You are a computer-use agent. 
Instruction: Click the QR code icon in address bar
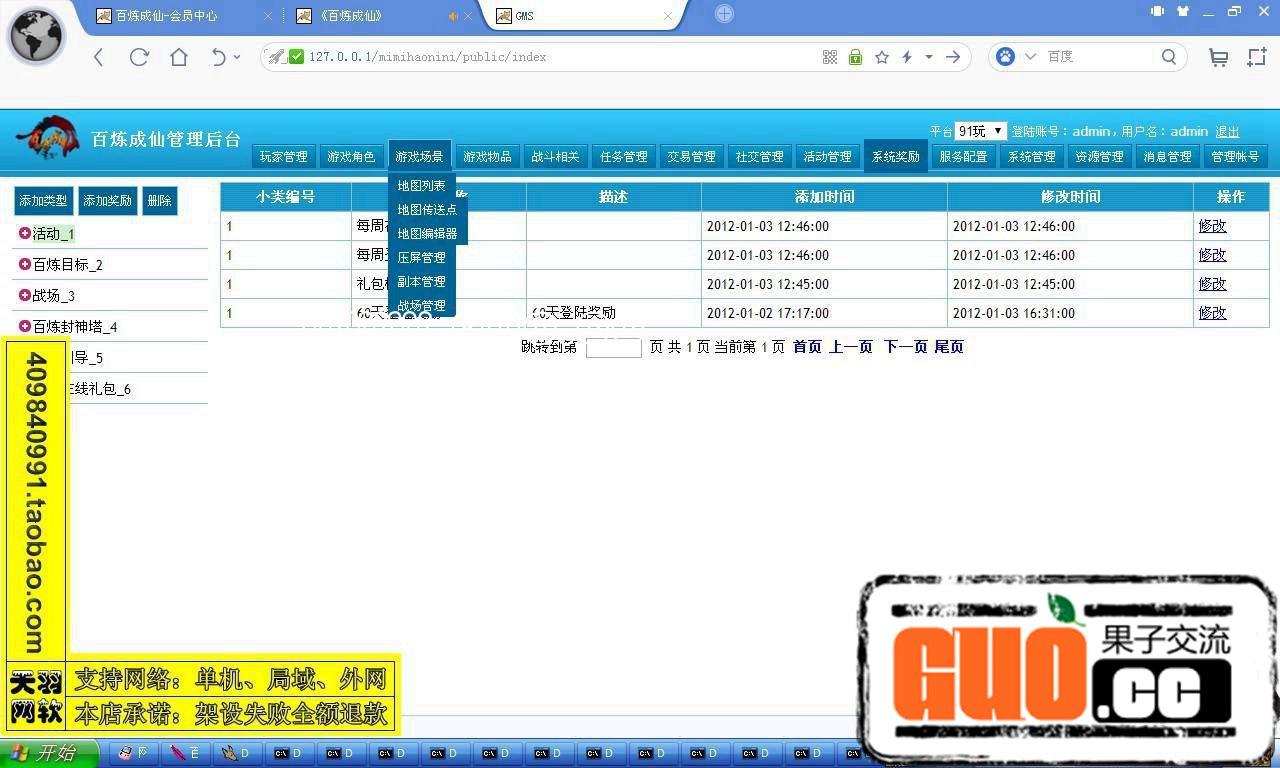(830, 57)
